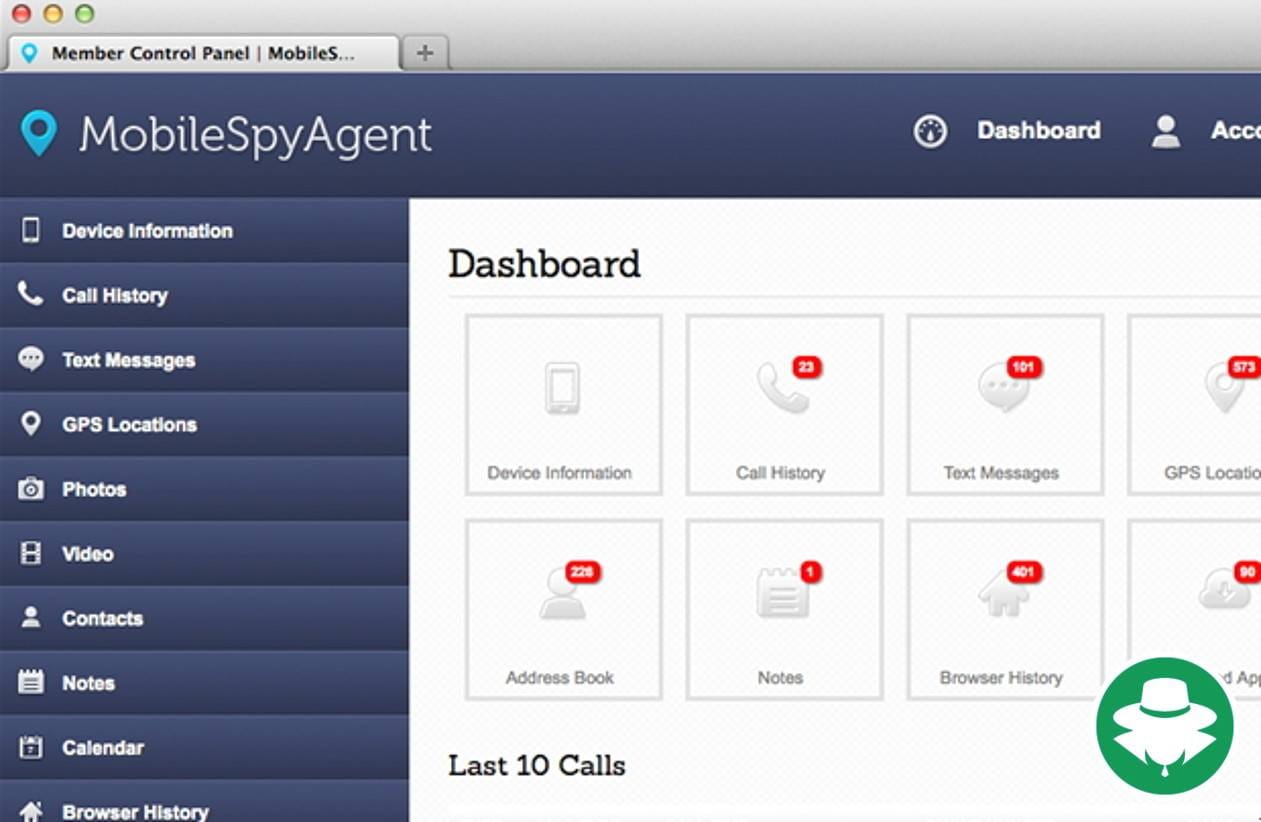Open Text Messages via the speech bubble icon
1261x822 pixels.
coord(32,360)
